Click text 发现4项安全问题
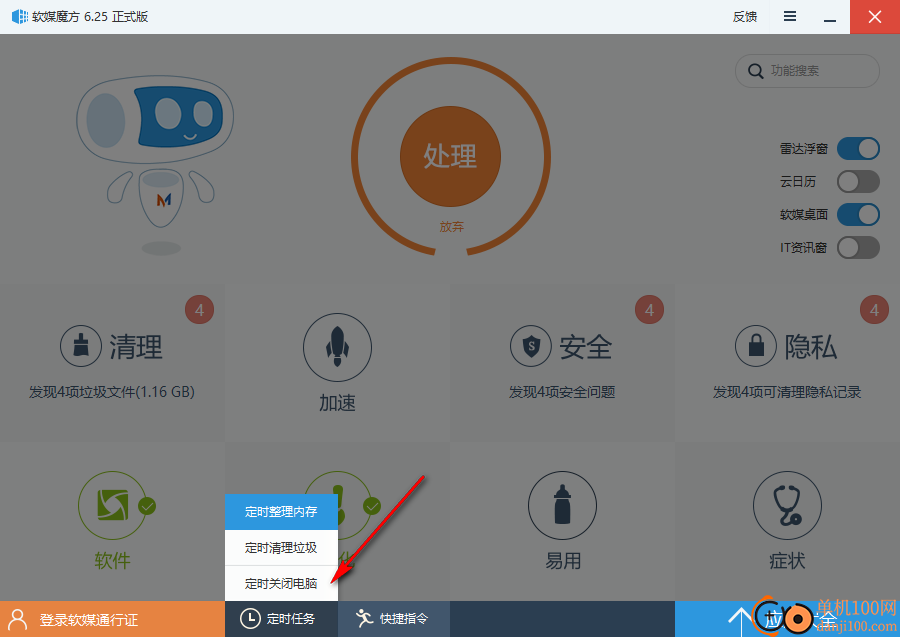The image size is (900, 637). pyautogui.click(x=562, y=392)
